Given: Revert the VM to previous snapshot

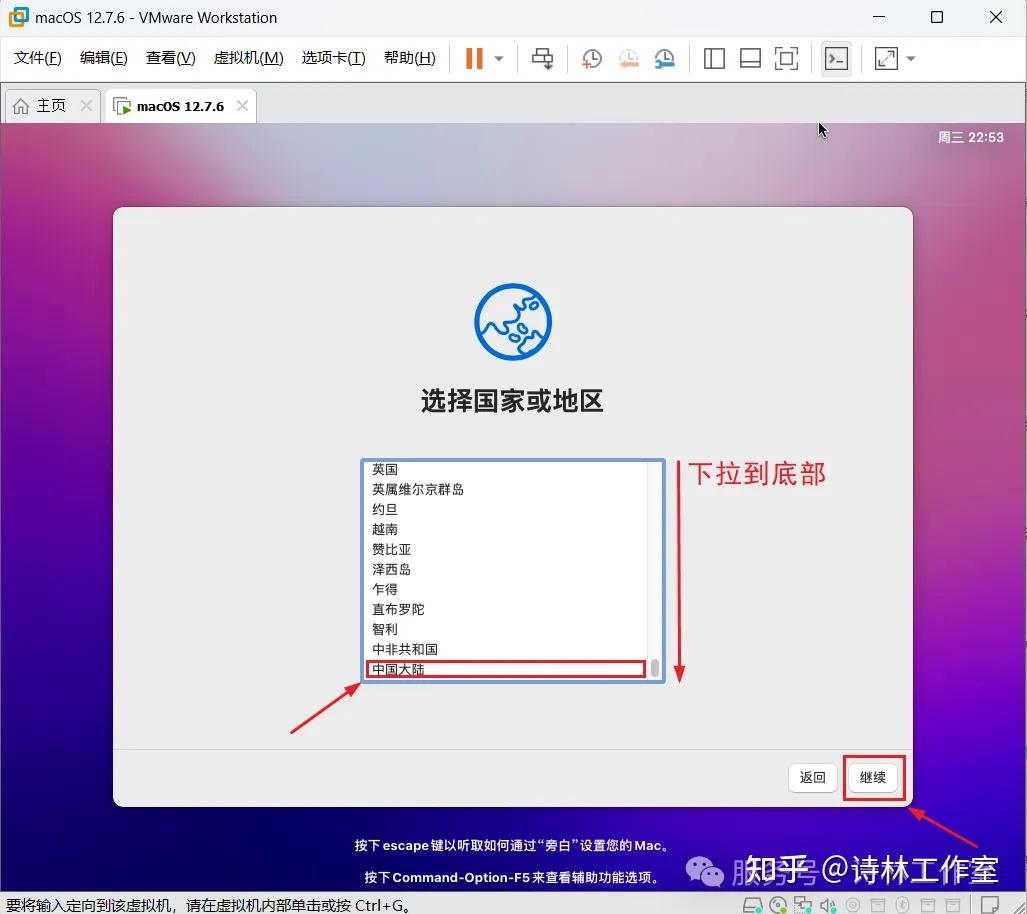Looking at the screenshot, I should coord(628,58).
